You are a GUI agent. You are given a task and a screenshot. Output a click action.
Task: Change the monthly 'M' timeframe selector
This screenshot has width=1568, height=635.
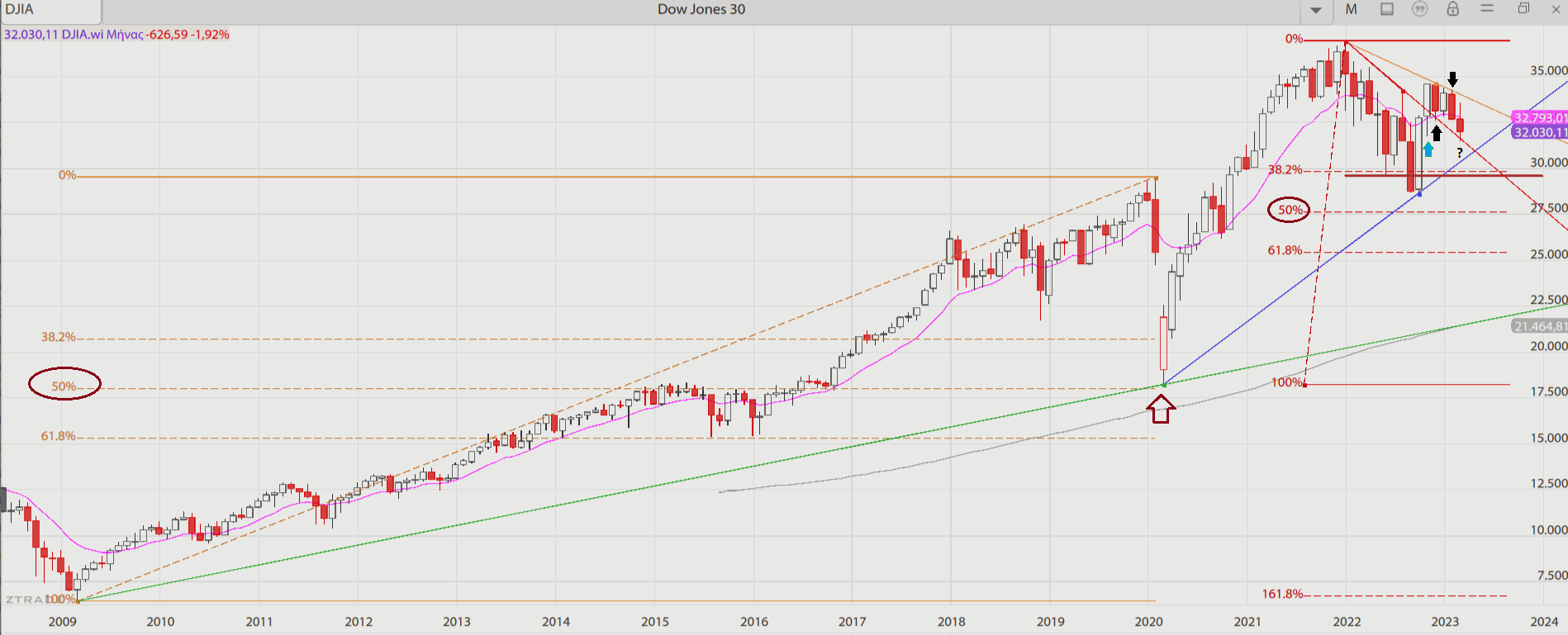[x=1352, y=9]
